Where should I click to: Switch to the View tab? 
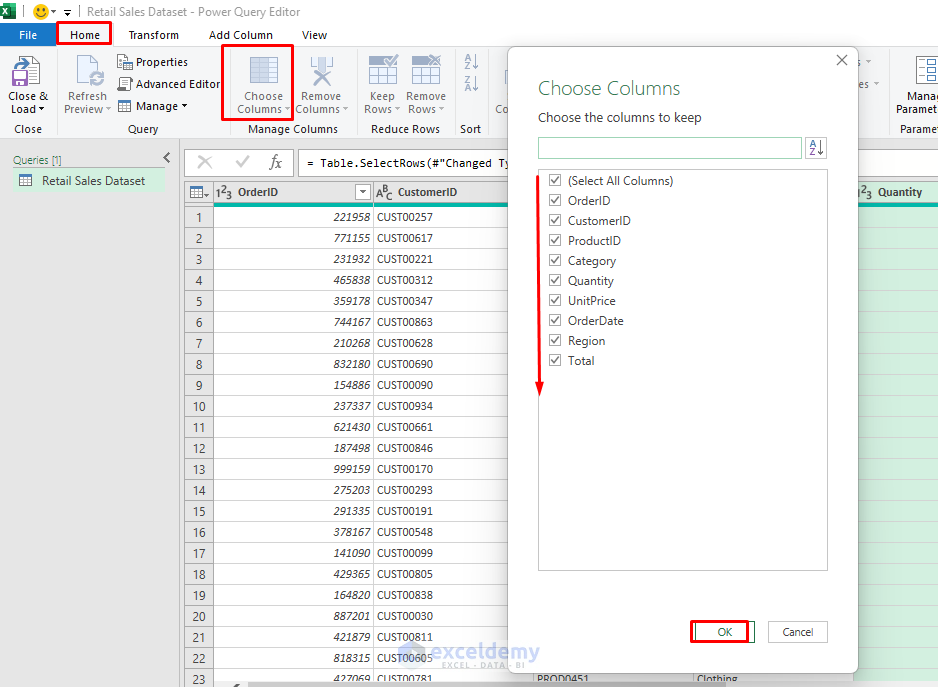pyautogui.click(x=314, y=35)
